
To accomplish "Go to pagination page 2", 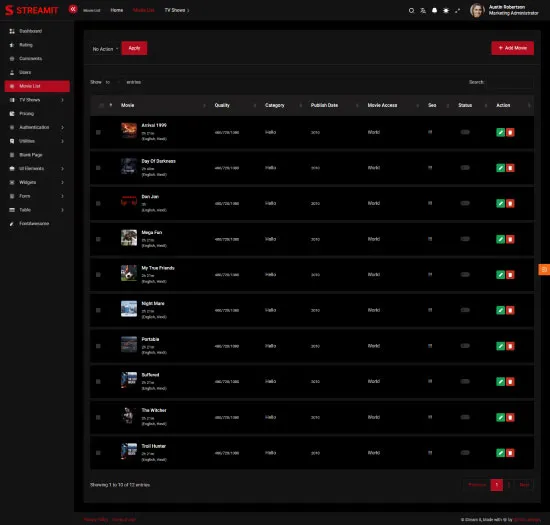I will coord(509,485).
